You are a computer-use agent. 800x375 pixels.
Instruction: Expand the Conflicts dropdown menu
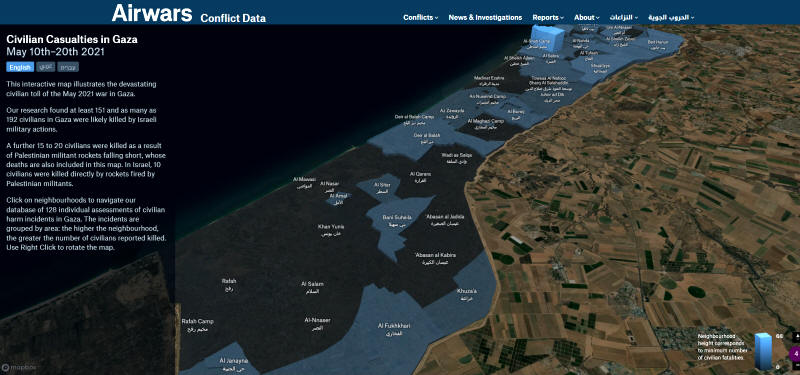click(x=420, y=17)
